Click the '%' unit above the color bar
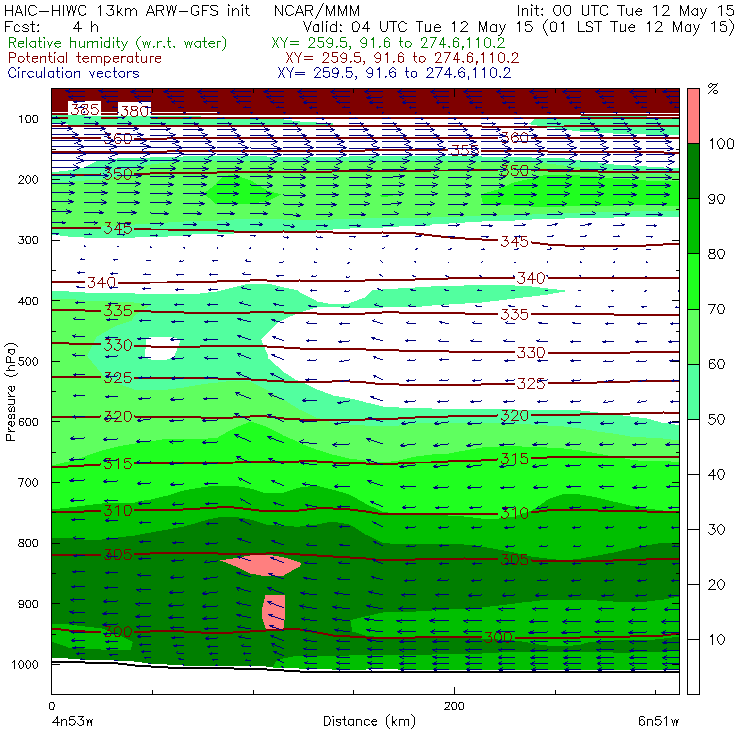This screenshot has height=740, width=740. [713, 89]
